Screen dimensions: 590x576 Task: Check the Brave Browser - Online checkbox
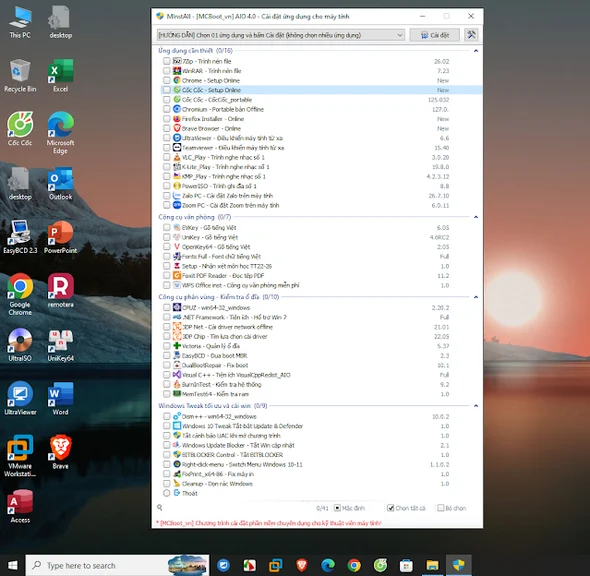[x=167, y=128]
